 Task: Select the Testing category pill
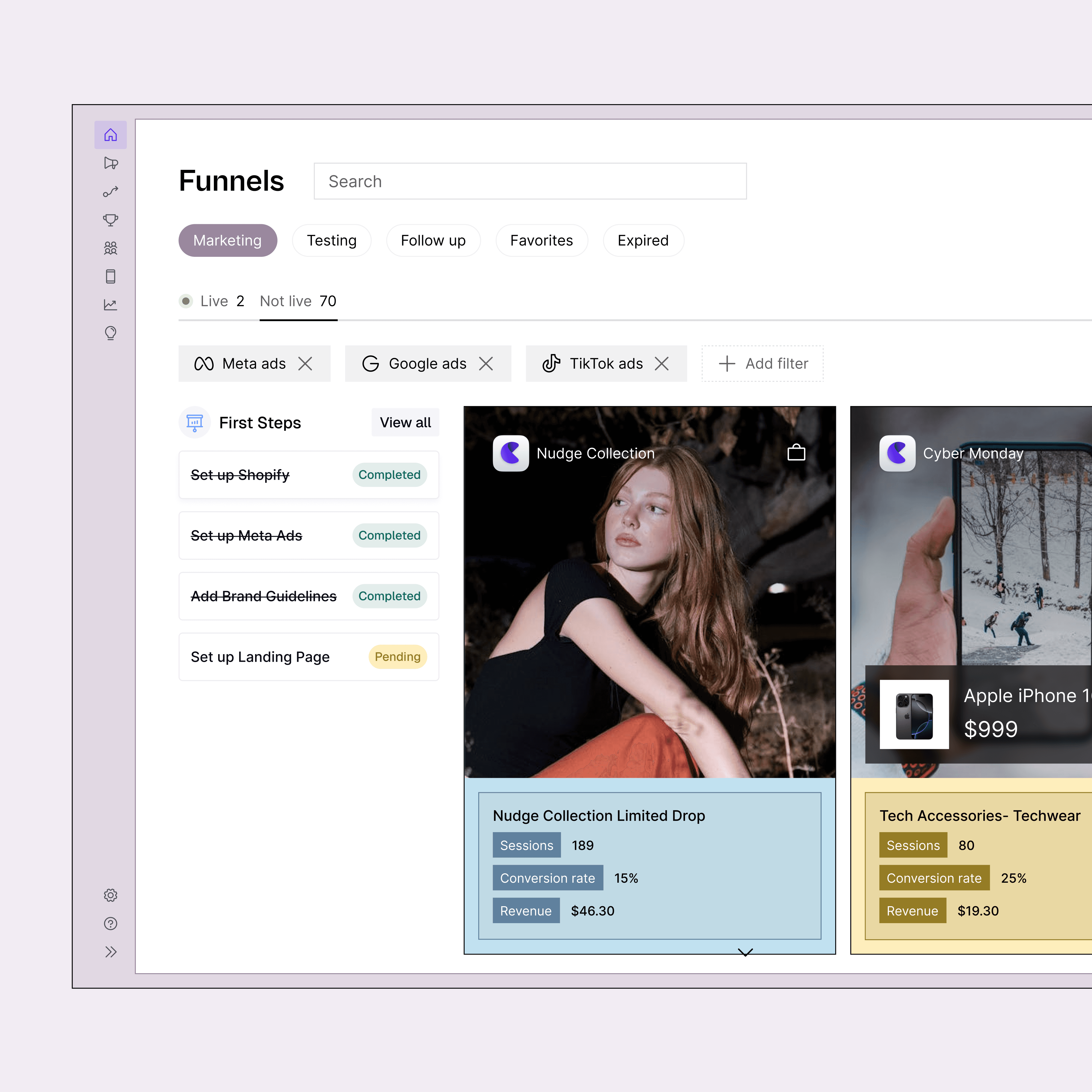(x=332, y=241)
